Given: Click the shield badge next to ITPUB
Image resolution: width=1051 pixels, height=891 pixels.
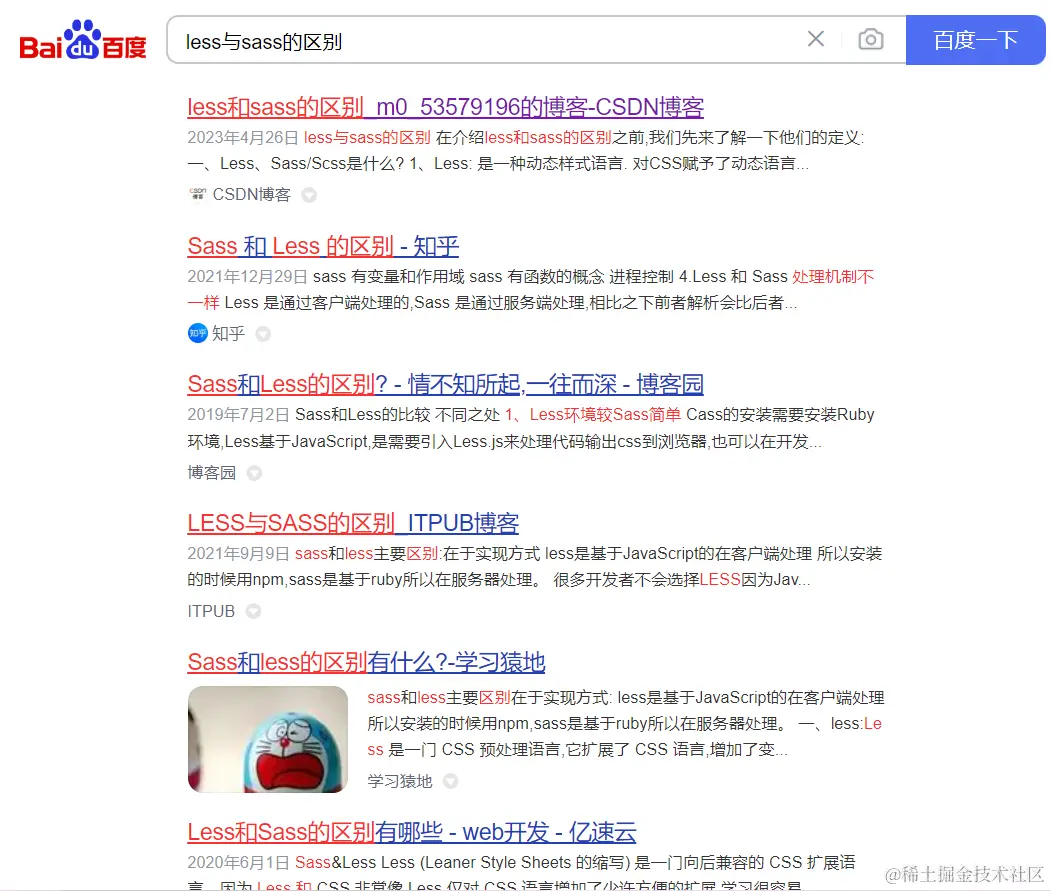Looking at the screenshot, I should pyautogui.click(x=253, y=611).
